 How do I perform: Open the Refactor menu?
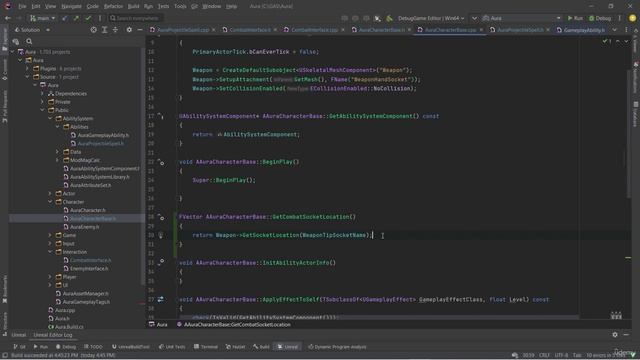coord(113,7)
